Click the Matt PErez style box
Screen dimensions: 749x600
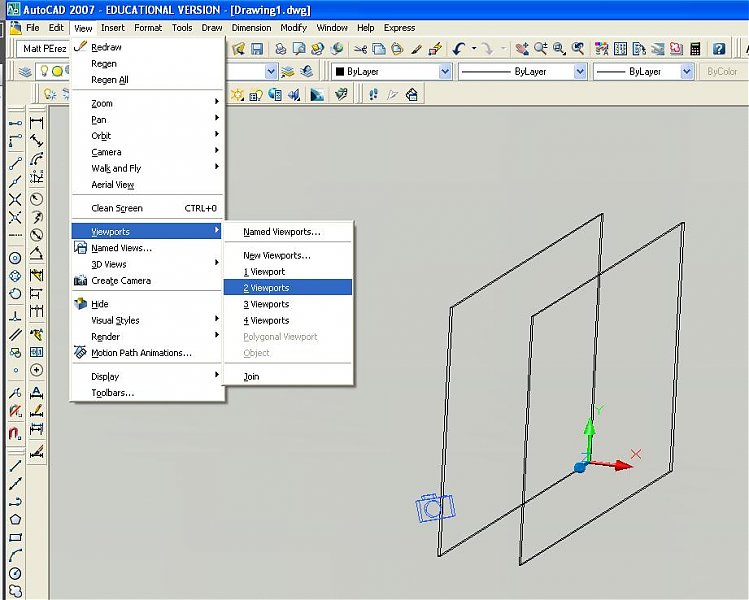point(44,48)
